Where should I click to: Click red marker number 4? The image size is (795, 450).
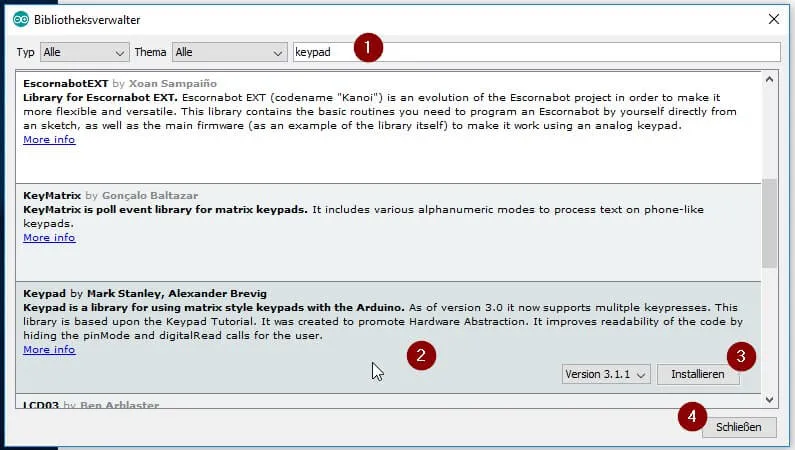click(691, 416)
